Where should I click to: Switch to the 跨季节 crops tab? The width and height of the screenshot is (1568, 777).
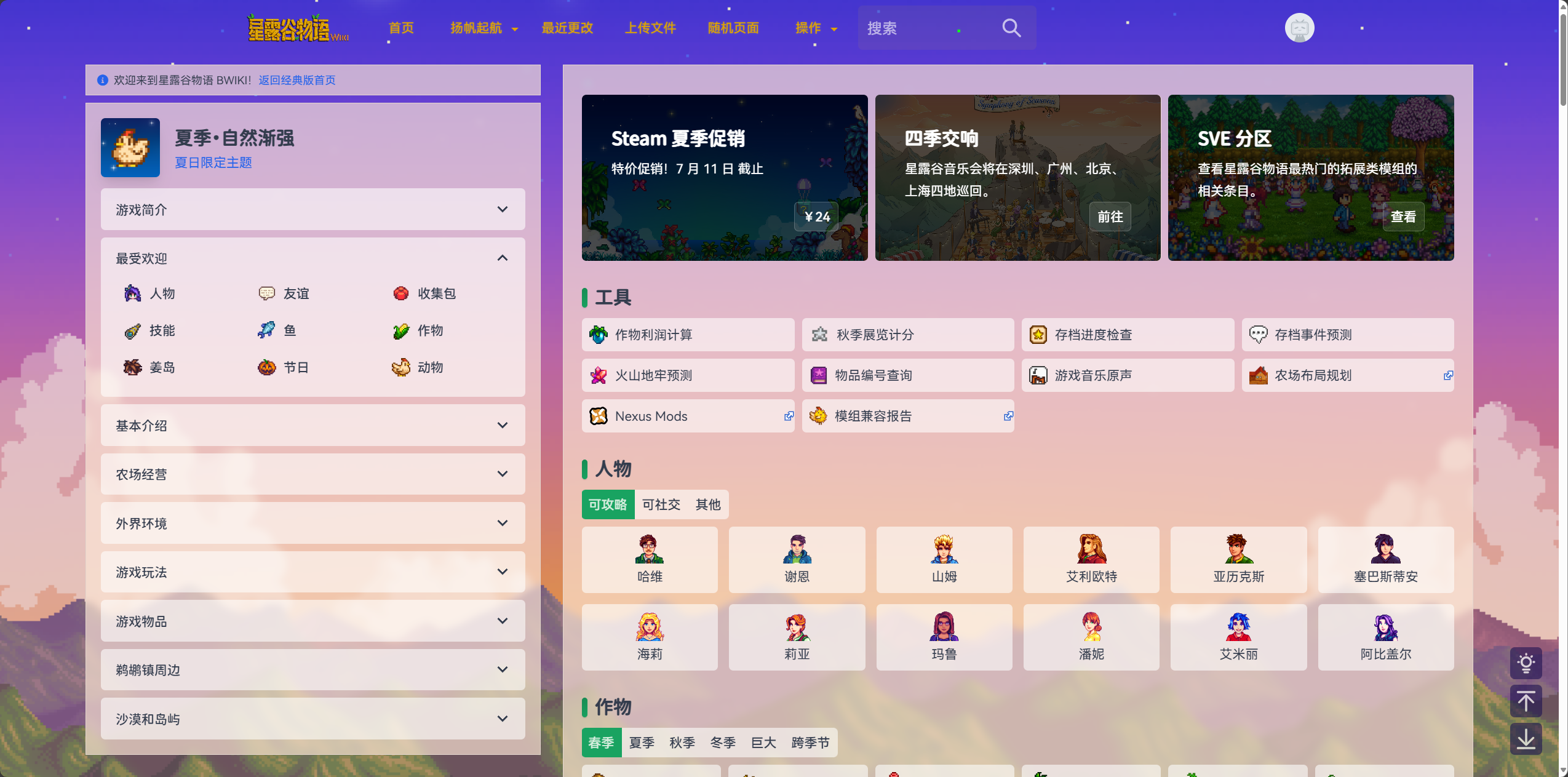tap(810, 743)
